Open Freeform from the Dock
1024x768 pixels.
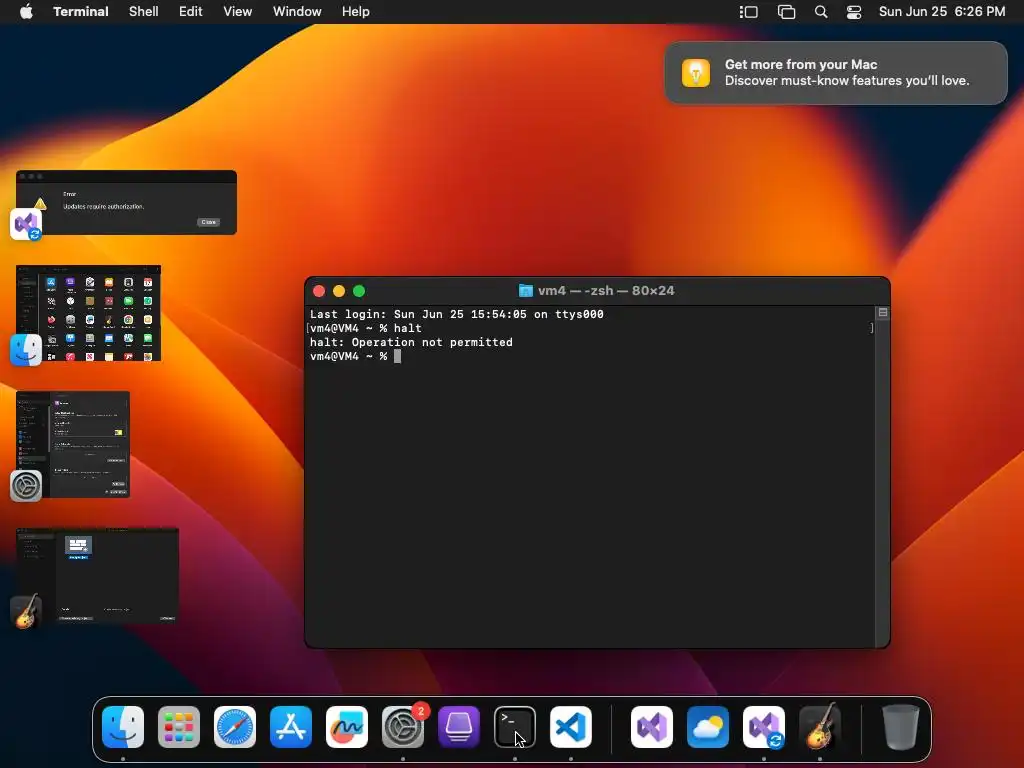point(347,727)
